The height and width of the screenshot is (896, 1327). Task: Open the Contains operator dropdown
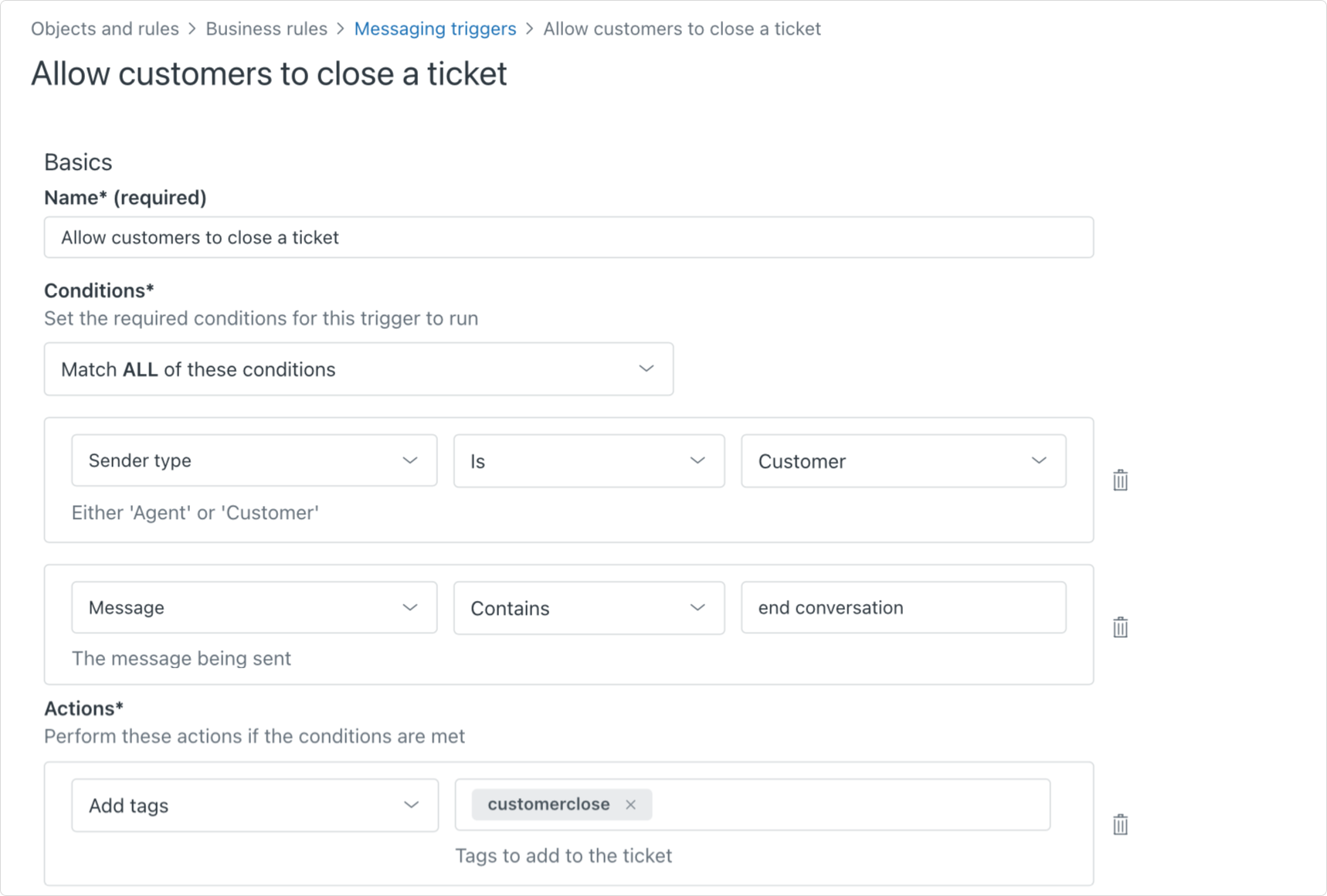tap(589, 608)
